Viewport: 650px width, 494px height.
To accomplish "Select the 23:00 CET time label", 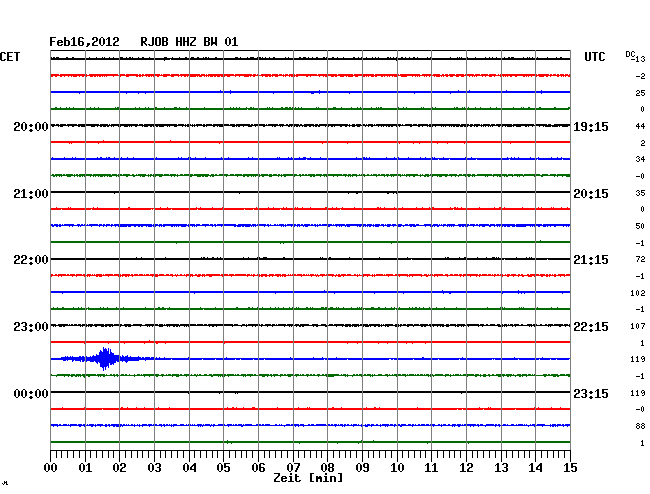I will (x=31, y=327).
